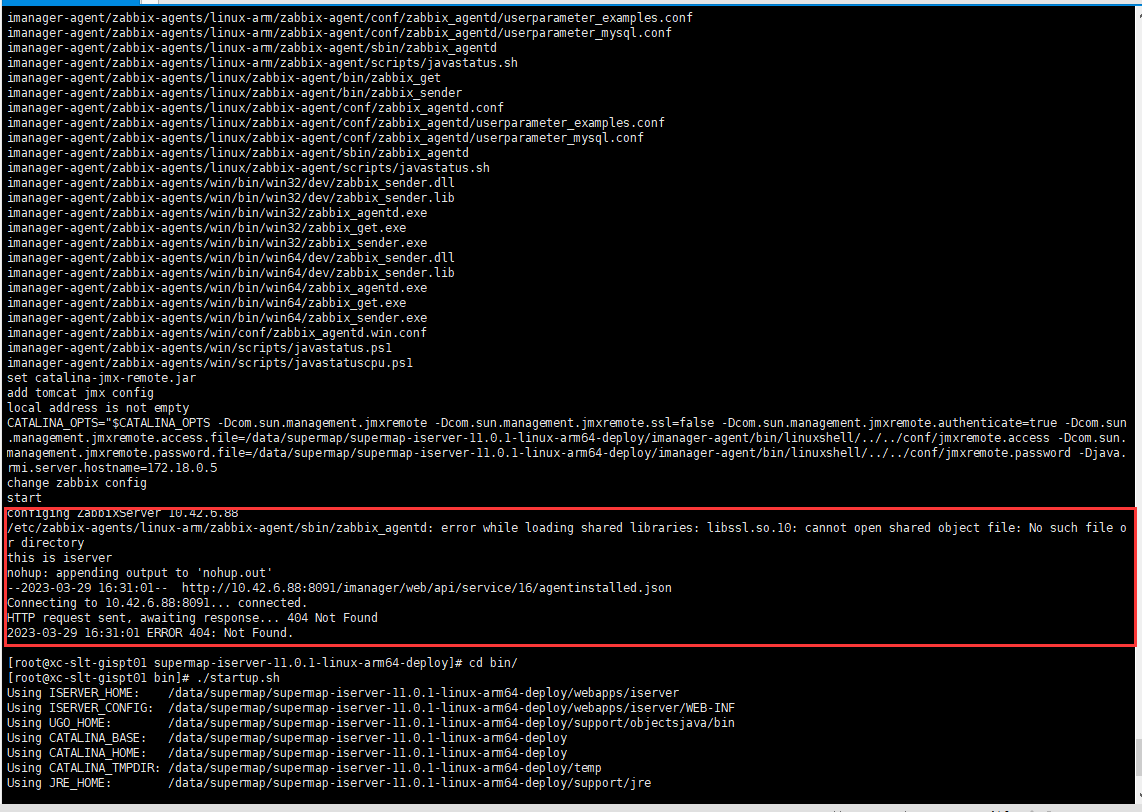The width and height of the screenshot is (1142, 812).
Task: Click the line 'change zabbix config'
Action: (76, 483)
